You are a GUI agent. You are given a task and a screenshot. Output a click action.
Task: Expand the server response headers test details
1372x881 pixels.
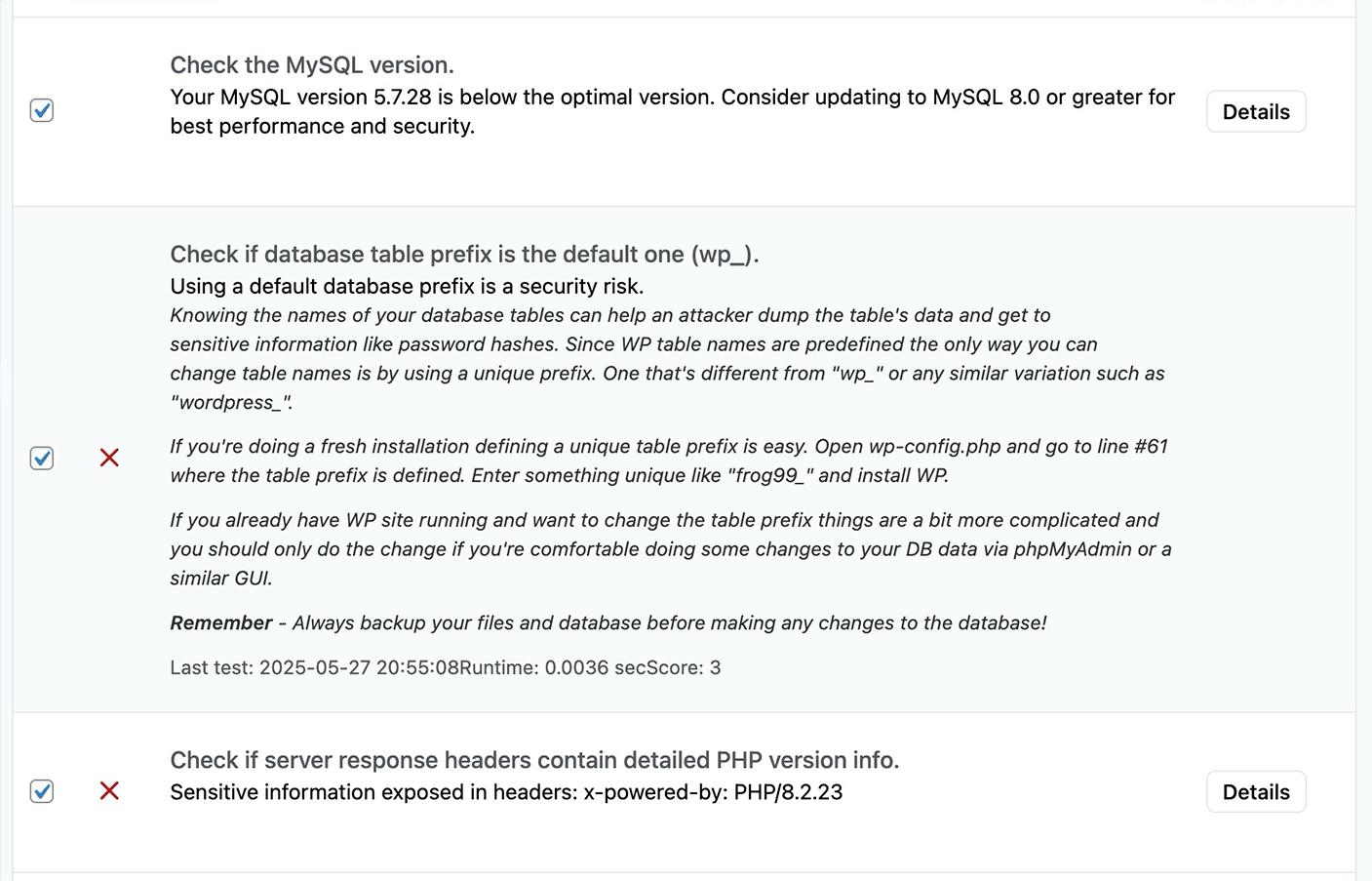(1255, 791)
